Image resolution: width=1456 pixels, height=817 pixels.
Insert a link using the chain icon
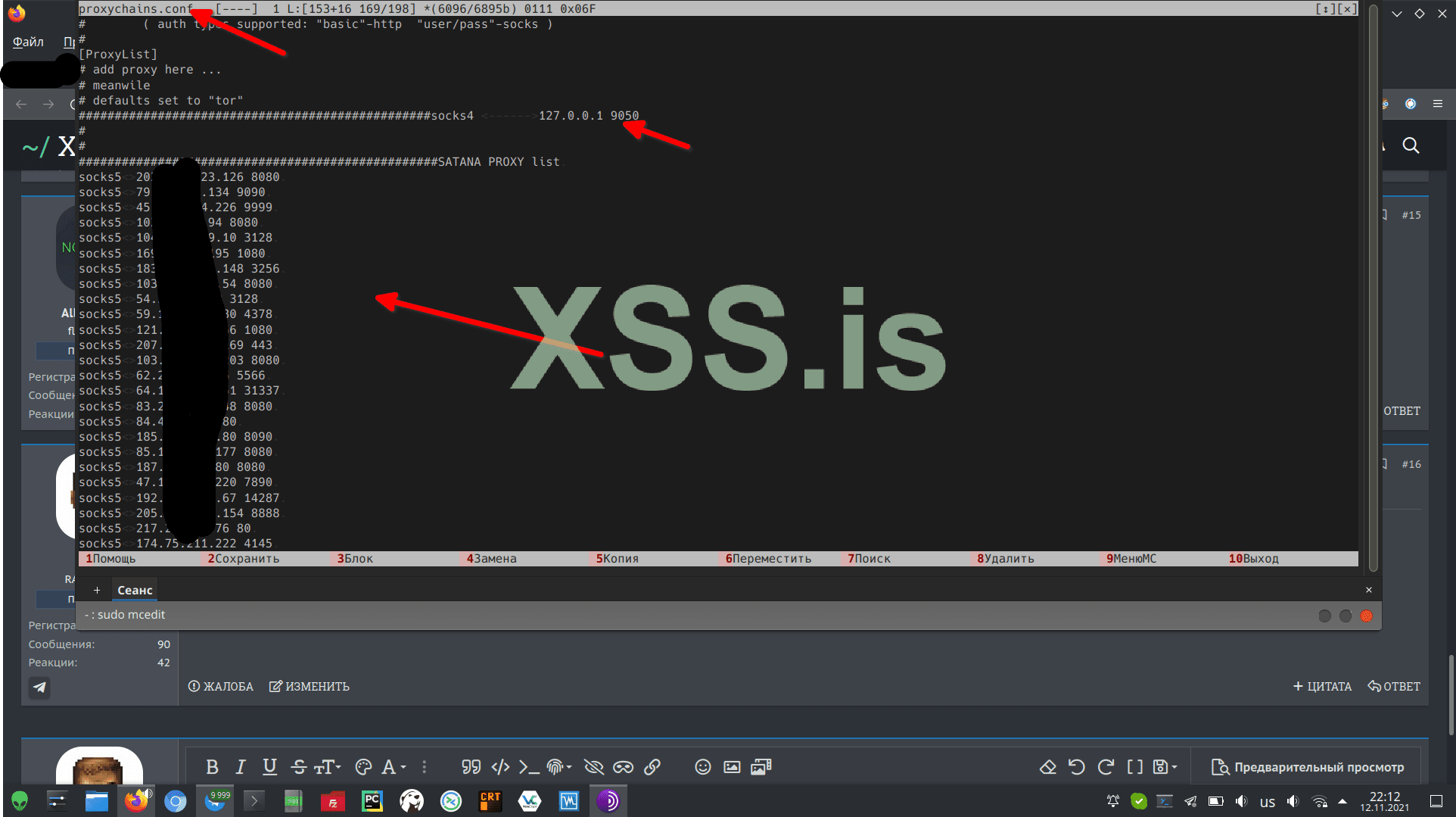coord(652,767)
